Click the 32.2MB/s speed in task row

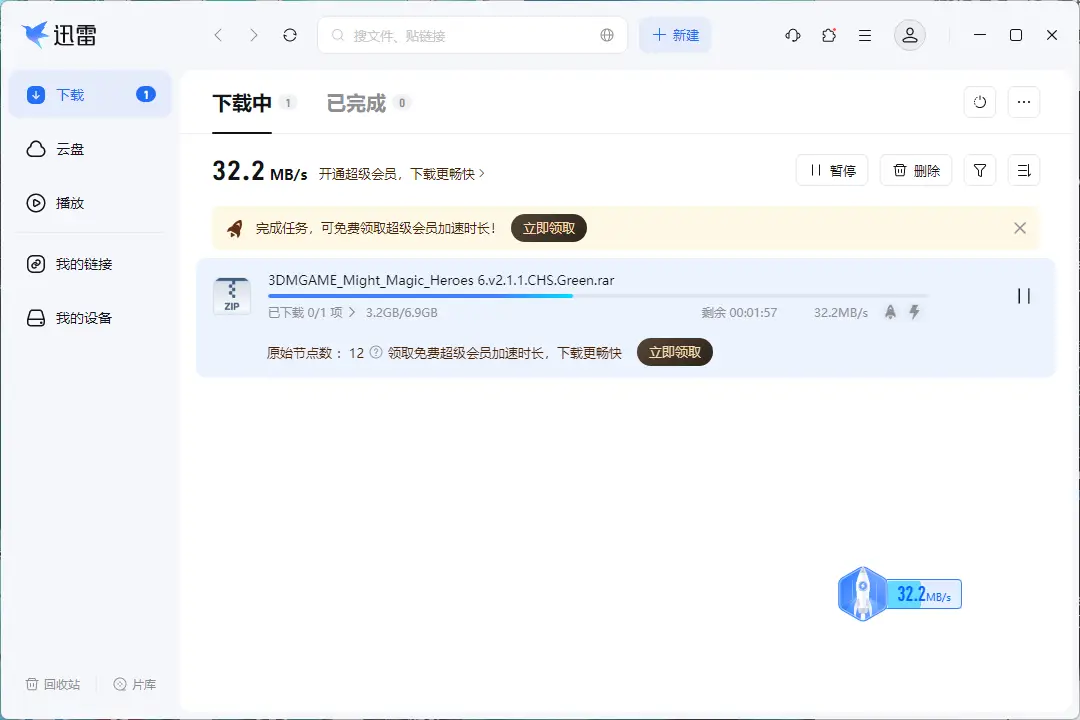841,313
